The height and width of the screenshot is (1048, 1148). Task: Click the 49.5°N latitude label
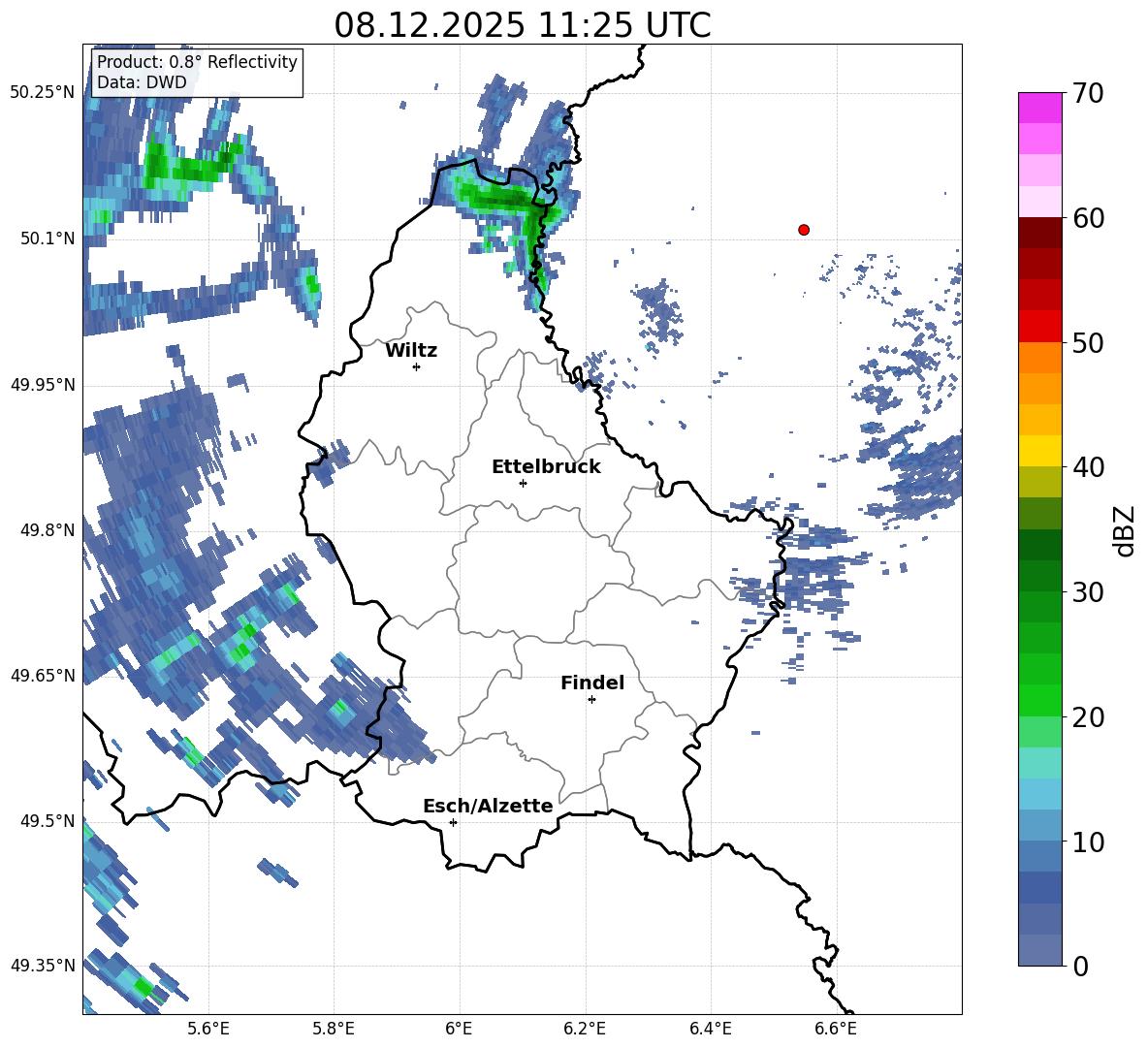(x=48, y=821)
